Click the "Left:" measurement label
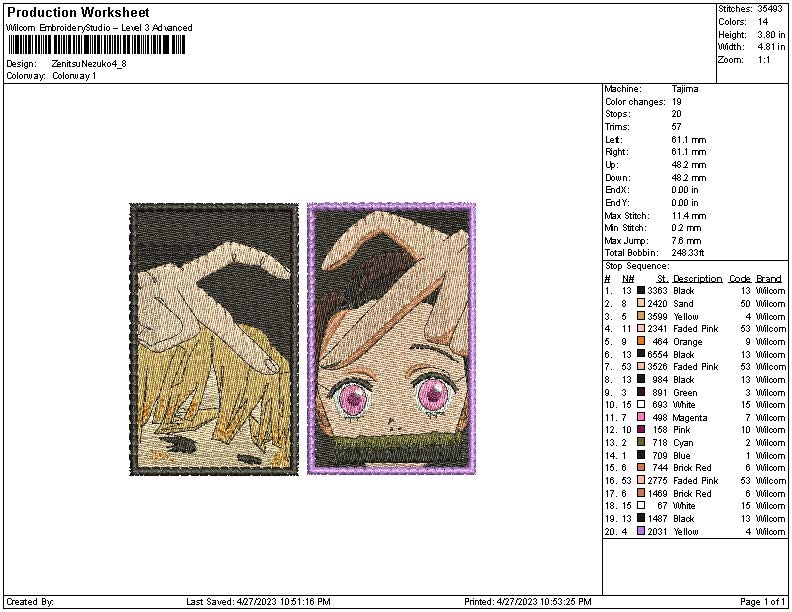The height and width of the screenshot is (612, 792). tap(614, 139)
